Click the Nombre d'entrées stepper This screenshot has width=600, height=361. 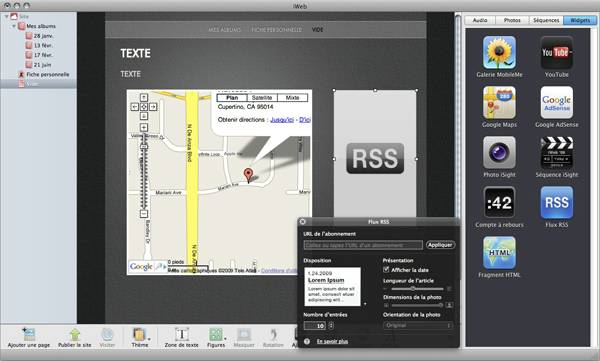331,325
